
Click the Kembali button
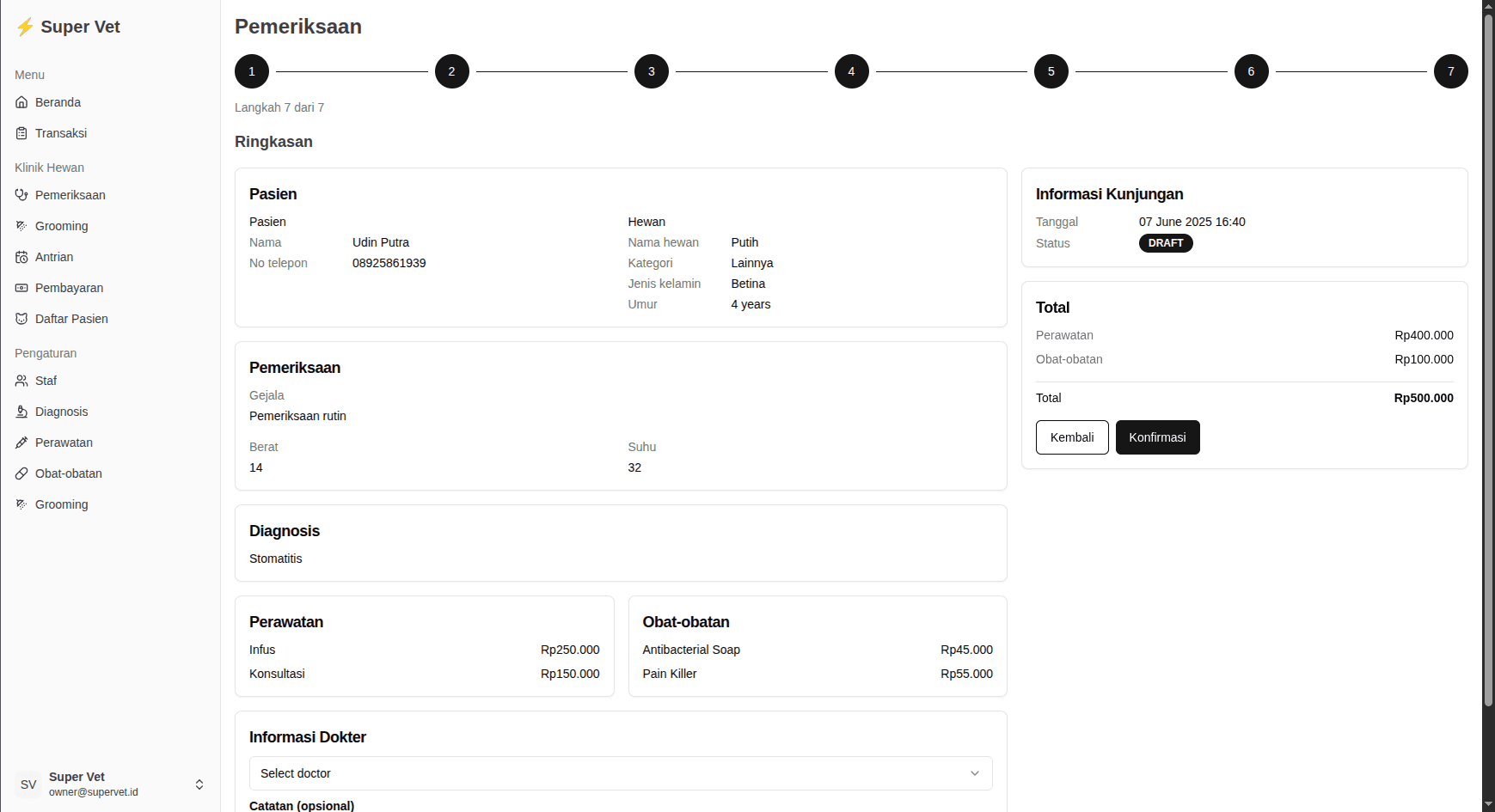(1071, 437)
